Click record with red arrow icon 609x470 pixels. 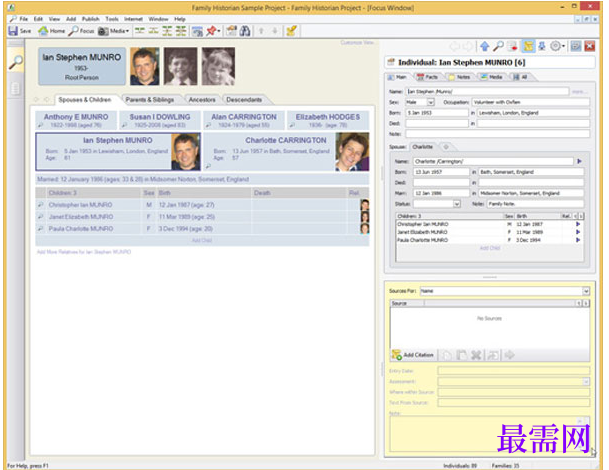pyautogui.click(x=513, y=46)
